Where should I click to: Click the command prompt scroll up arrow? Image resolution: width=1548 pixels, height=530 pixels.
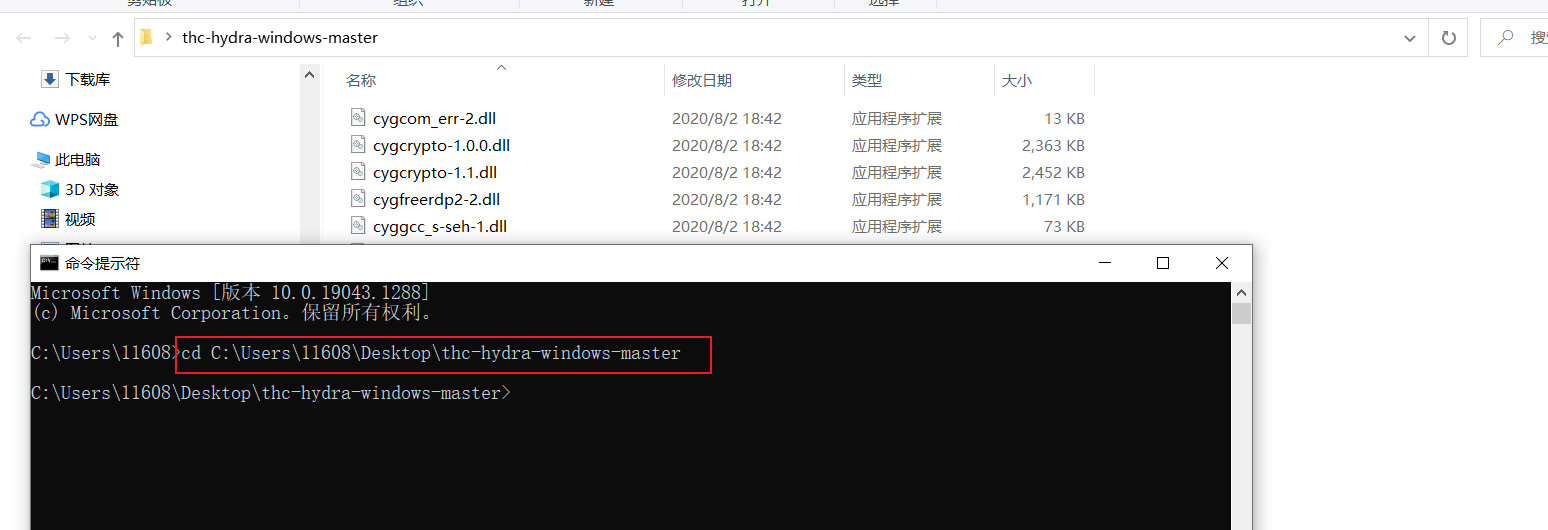tap(1241, 293)
